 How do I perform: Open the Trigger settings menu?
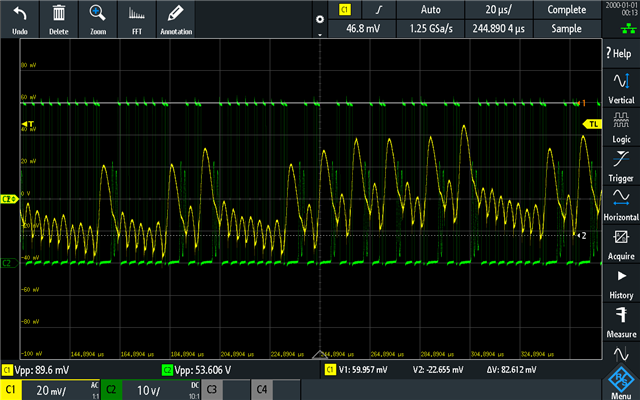coord(621,167)
